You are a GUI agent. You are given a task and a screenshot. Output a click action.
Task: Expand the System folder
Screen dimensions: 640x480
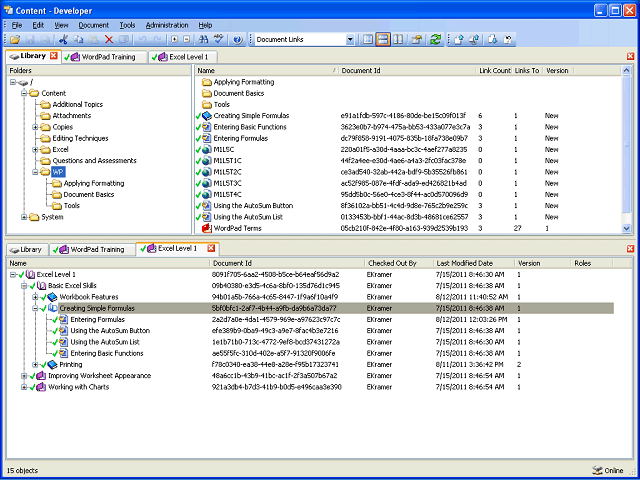tap(24, 217)
